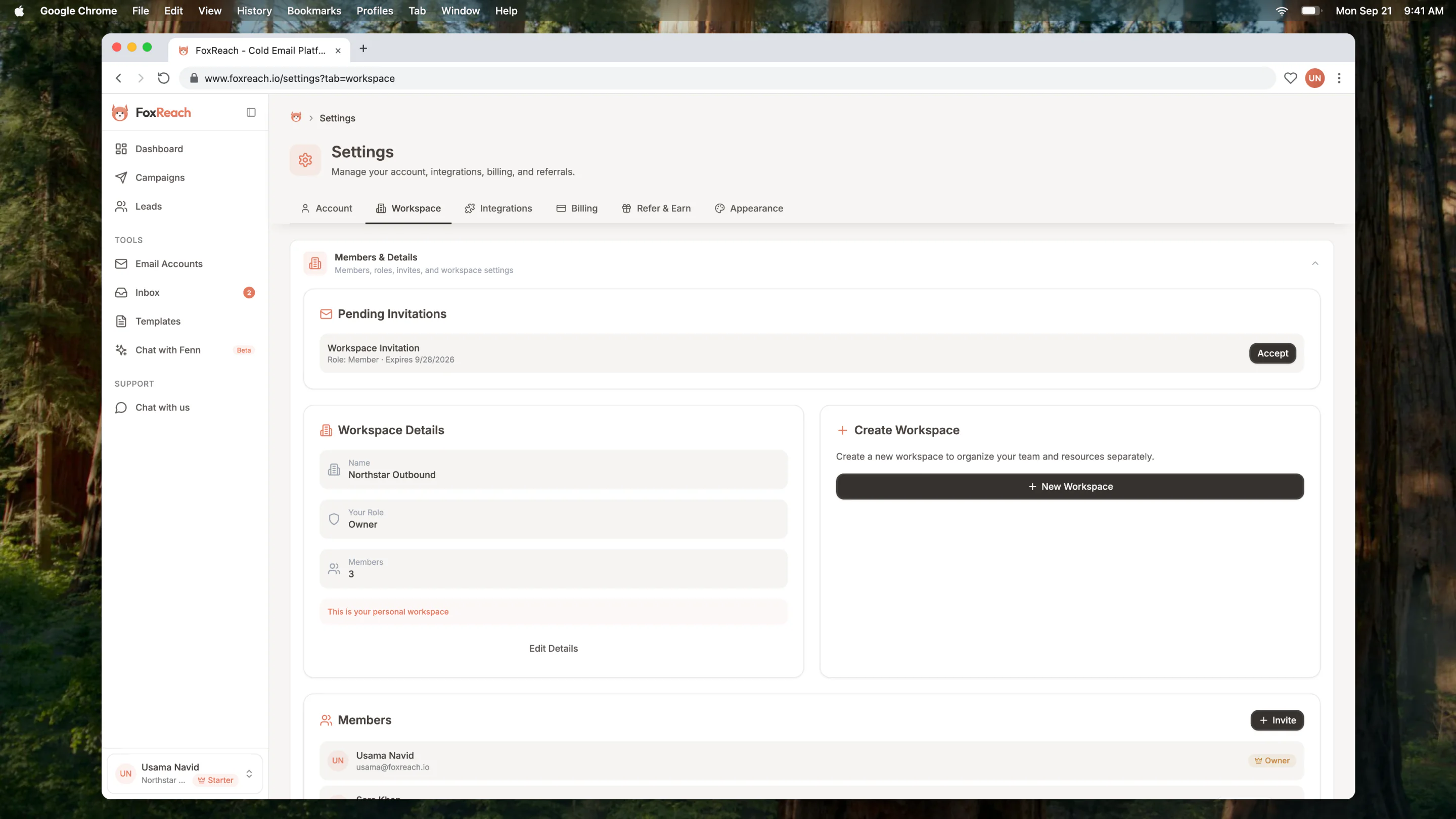This screenshot has width=1456, height=819.
Task: Open Email Accounts tool
Action: [185, 263]
